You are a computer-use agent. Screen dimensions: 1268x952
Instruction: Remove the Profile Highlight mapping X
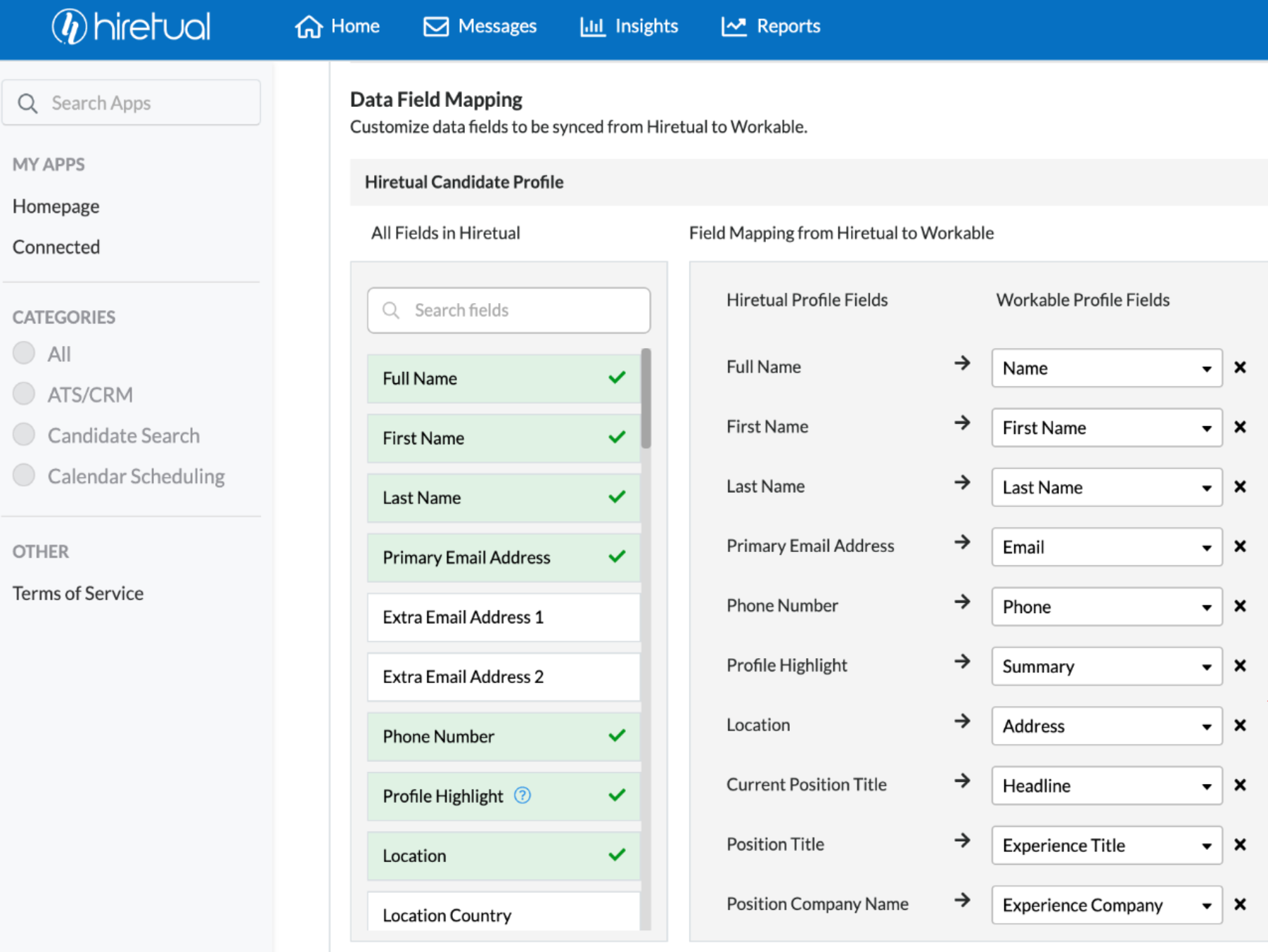click(1241, 666)
